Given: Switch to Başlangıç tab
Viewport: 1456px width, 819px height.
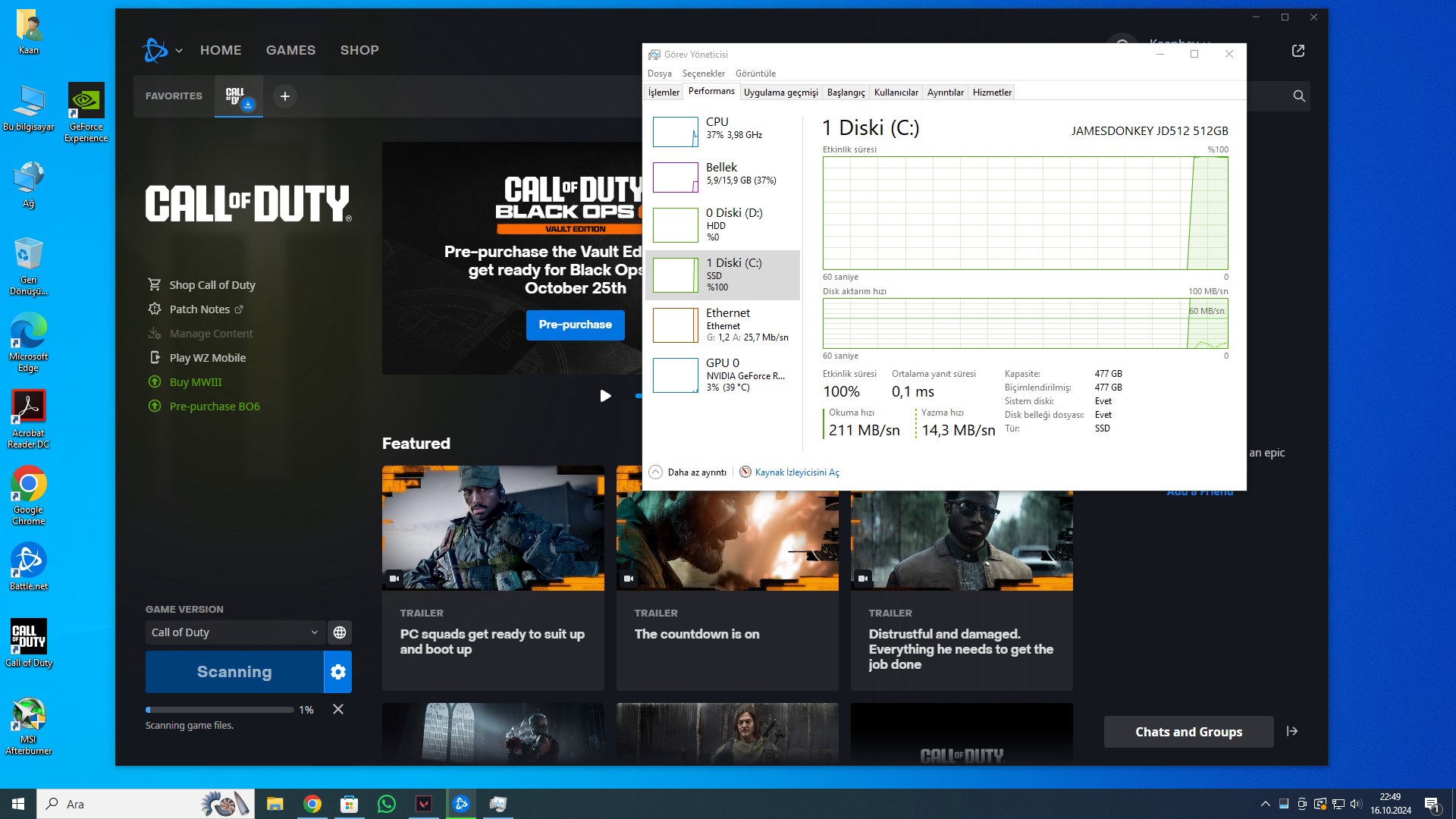Looking at the screenshot, I should 846,93.
